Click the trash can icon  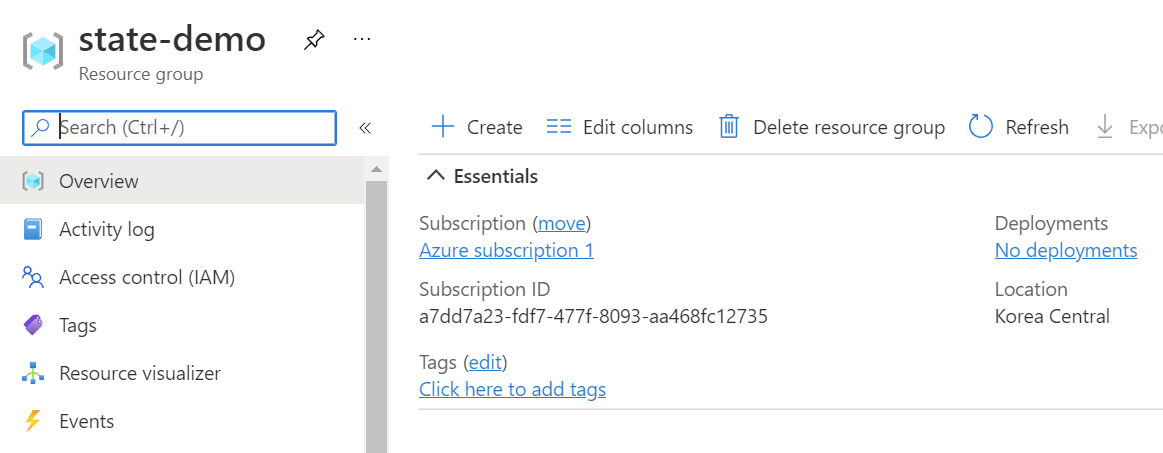[729, 127]
